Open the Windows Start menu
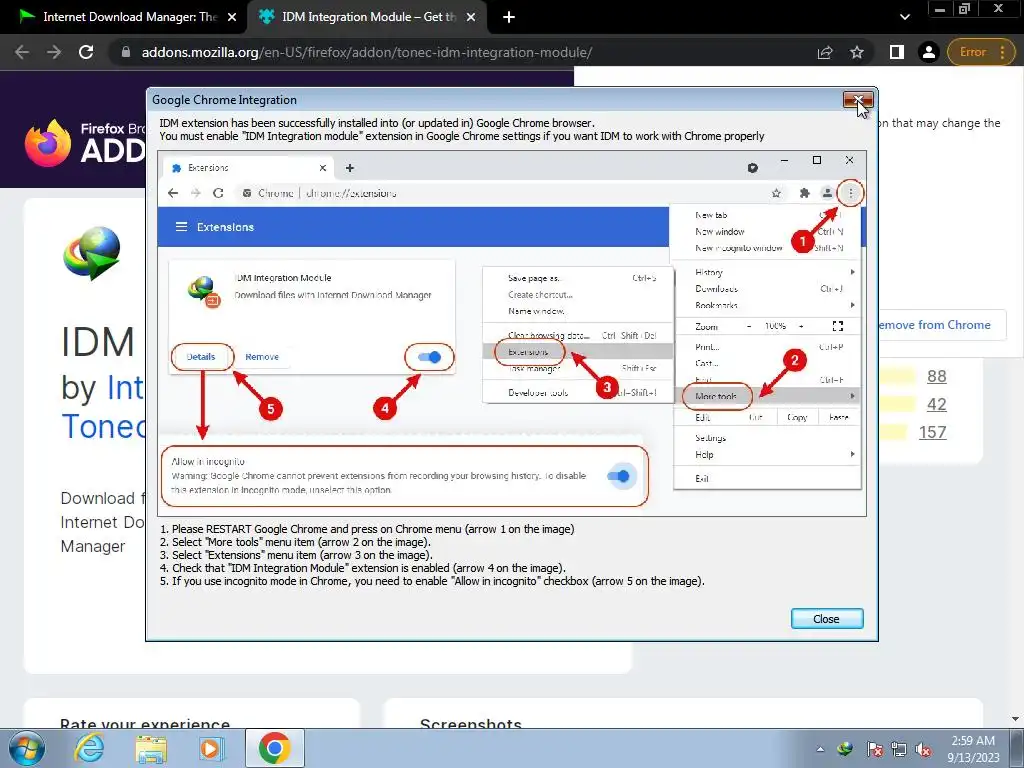 (27, 748)
